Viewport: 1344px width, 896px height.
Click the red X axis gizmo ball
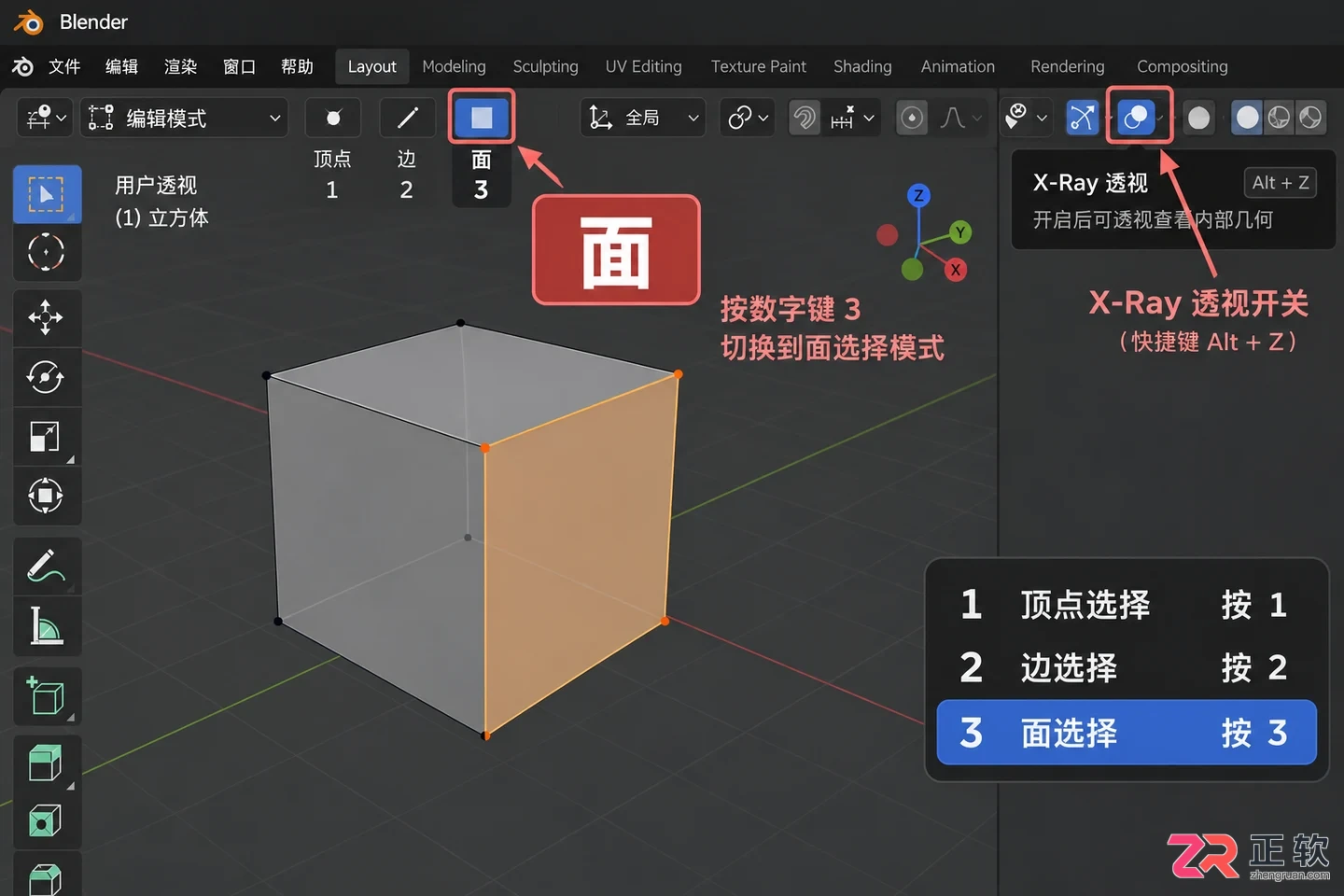(x=955, y=270)
